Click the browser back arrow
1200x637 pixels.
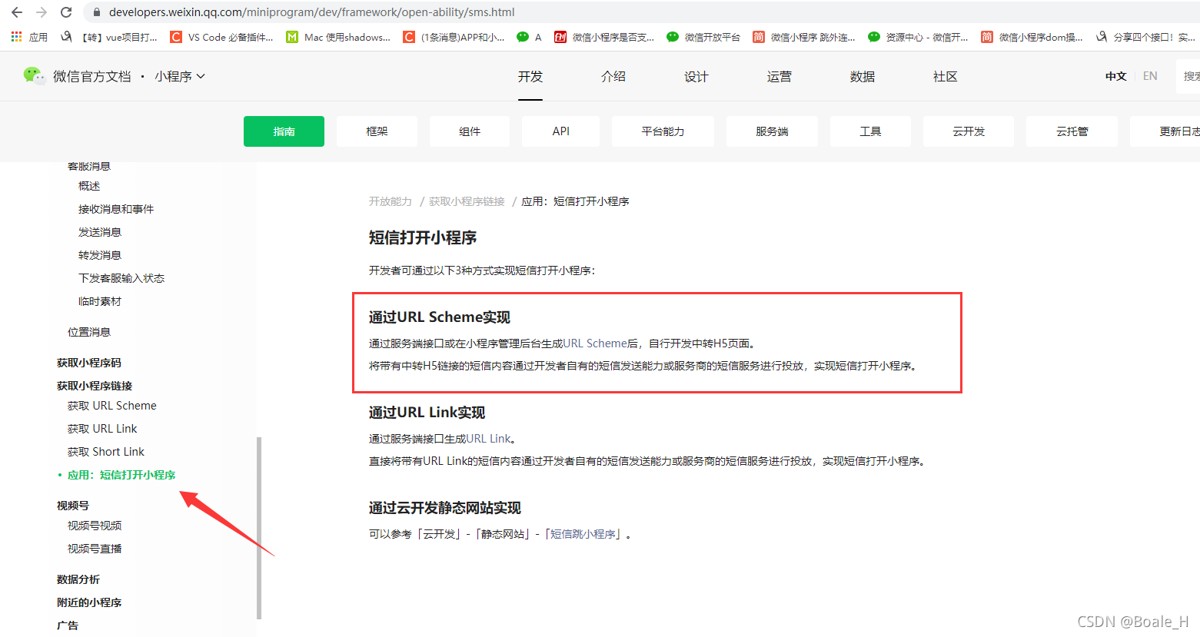pyautogui.click(x=16, y=13)
